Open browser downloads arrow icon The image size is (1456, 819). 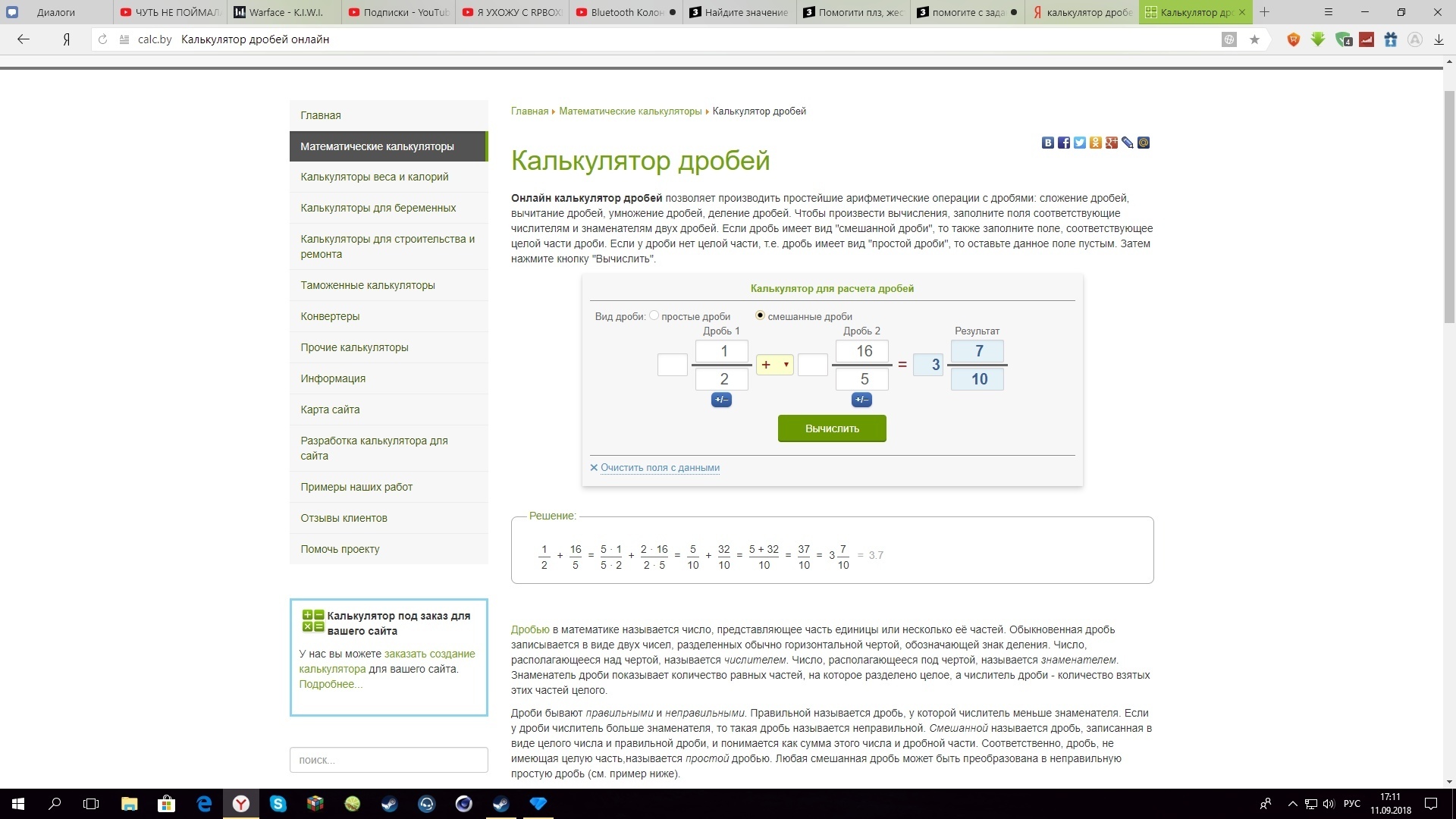pyautogui.click(x=1439, y=39)
